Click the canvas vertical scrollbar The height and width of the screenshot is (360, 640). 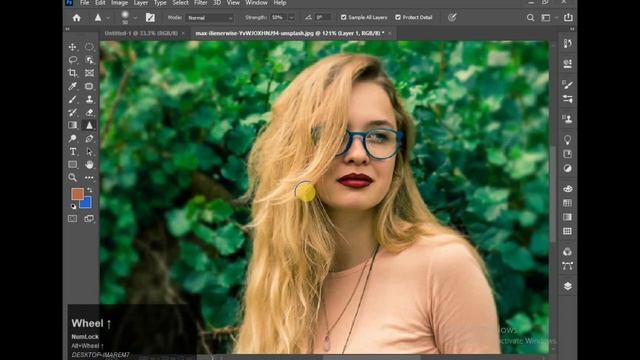tap(553, 194)
